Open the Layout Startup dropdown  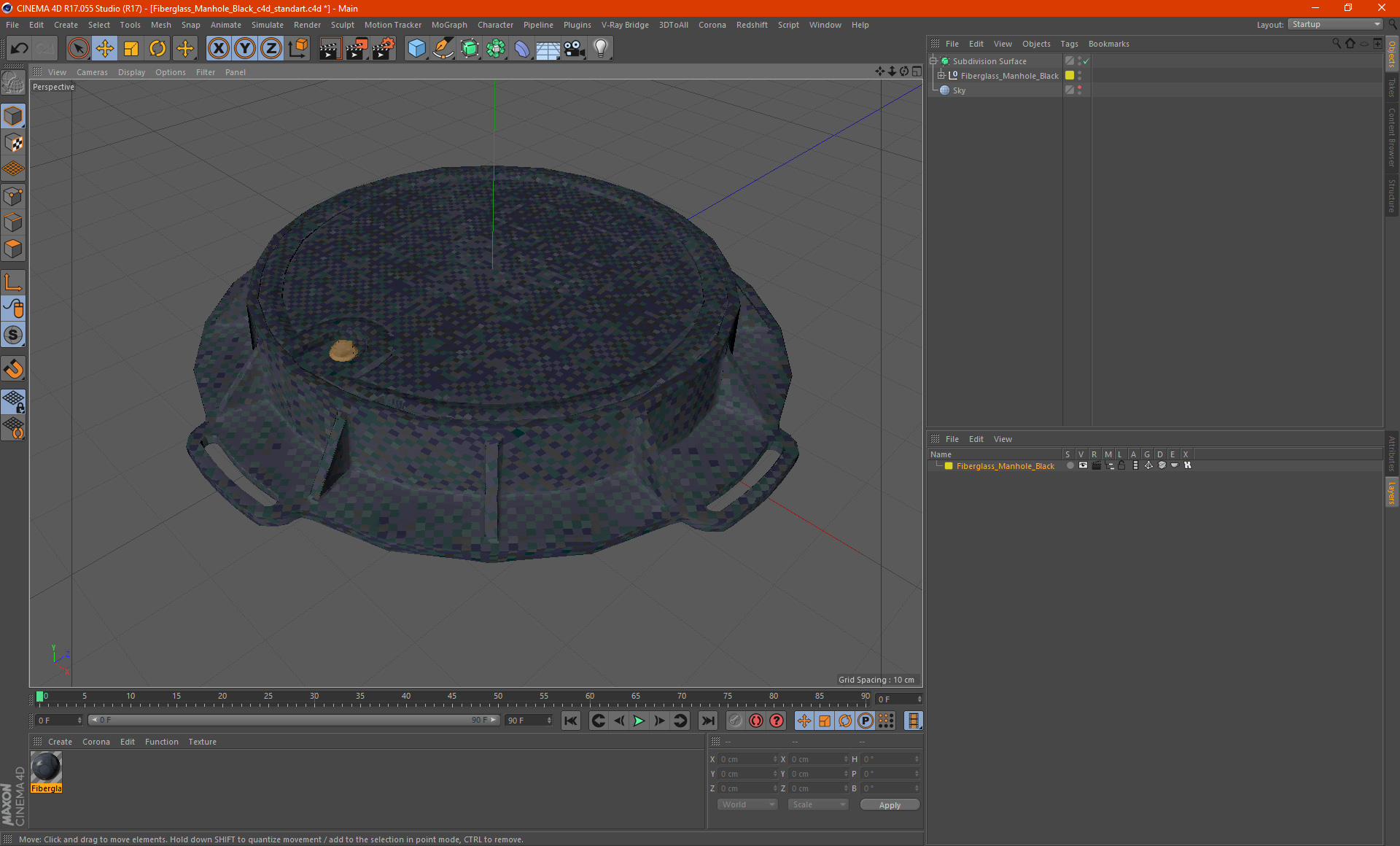(x=1335, y=24)
